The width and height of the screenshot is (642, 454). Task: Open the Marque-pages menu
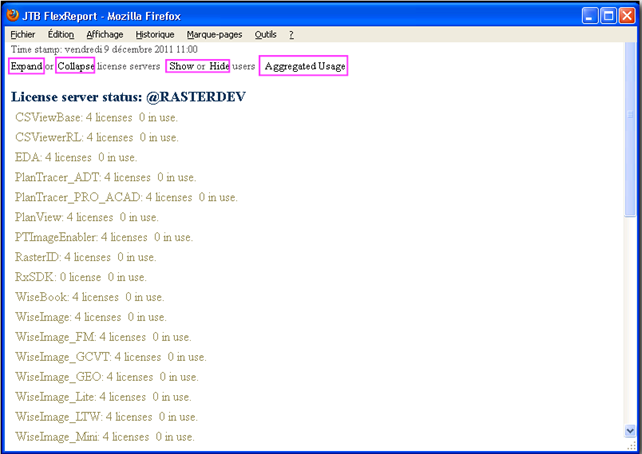pos(214,35)
